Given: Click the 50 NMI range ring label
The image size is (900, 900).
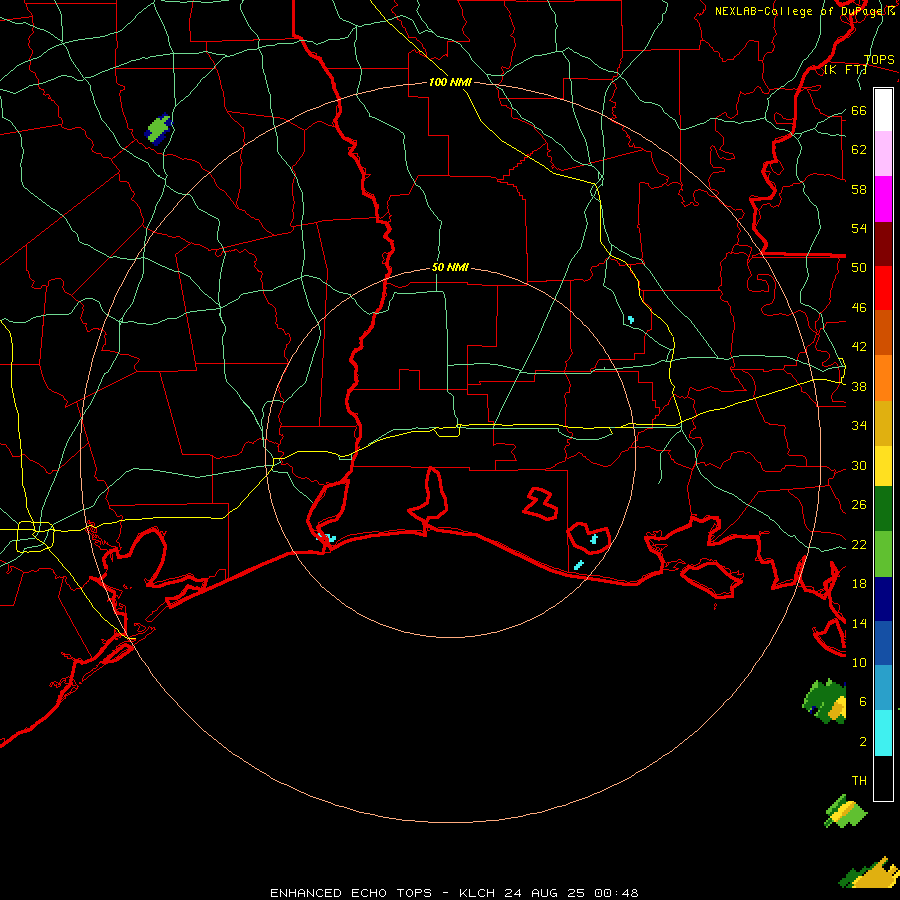Looking at the screenshot, I should [450, 267].
